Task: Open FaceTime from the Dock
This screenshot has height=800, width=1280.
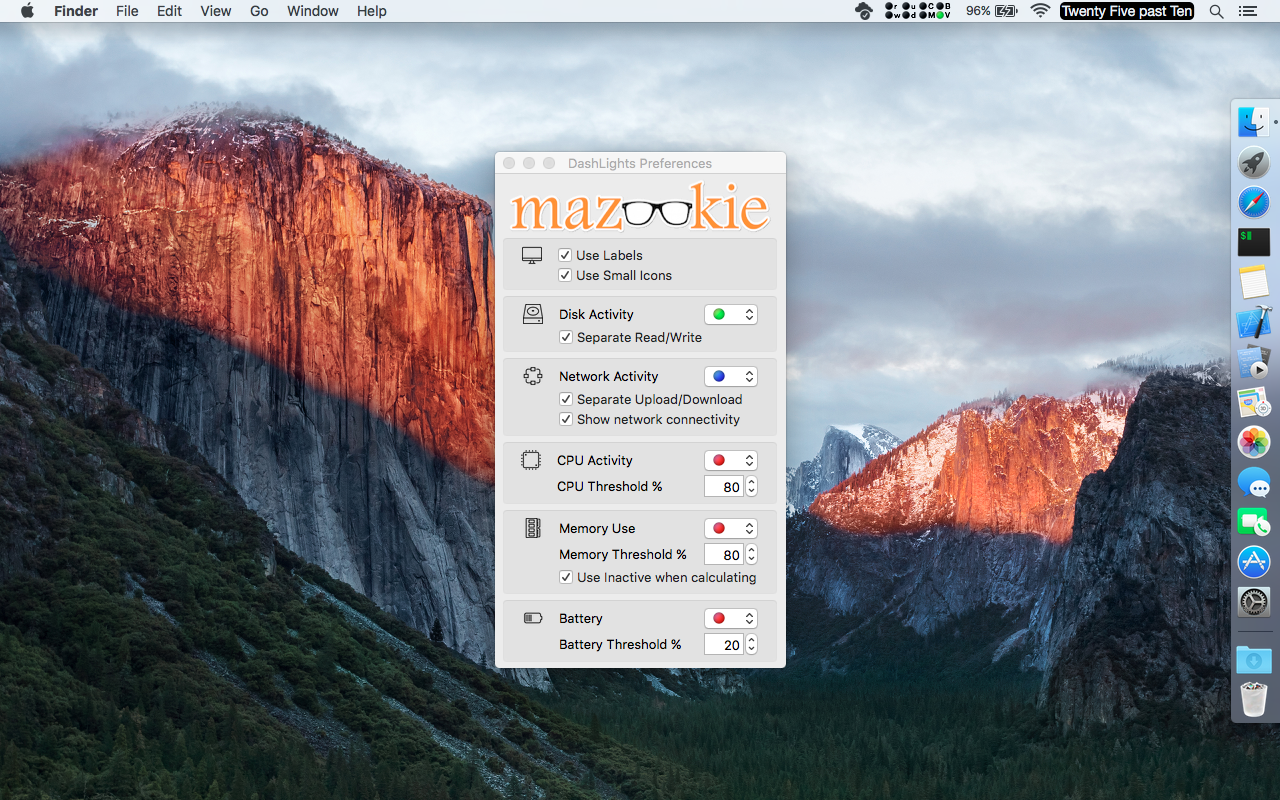Action: coord(1253,522)
